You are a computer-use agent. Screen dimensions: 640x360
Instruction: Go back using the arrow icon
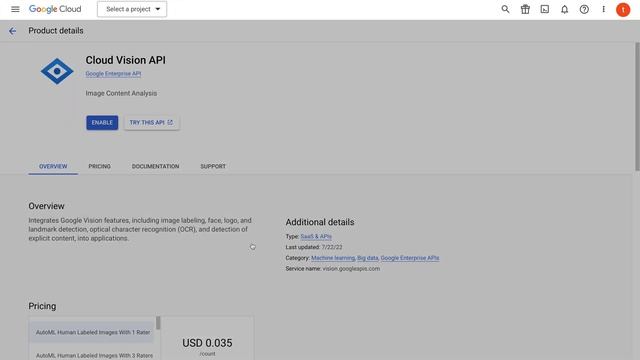[13, 31]
